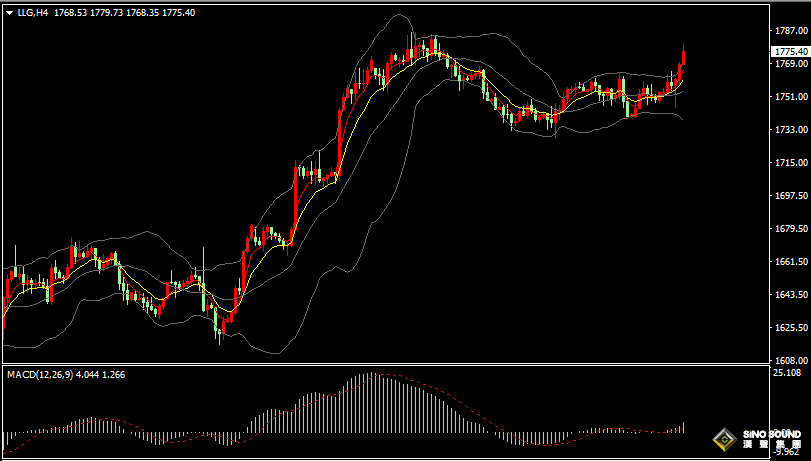Click the 1697.50 price axis label
811x461 pixels.
point(789,196)
